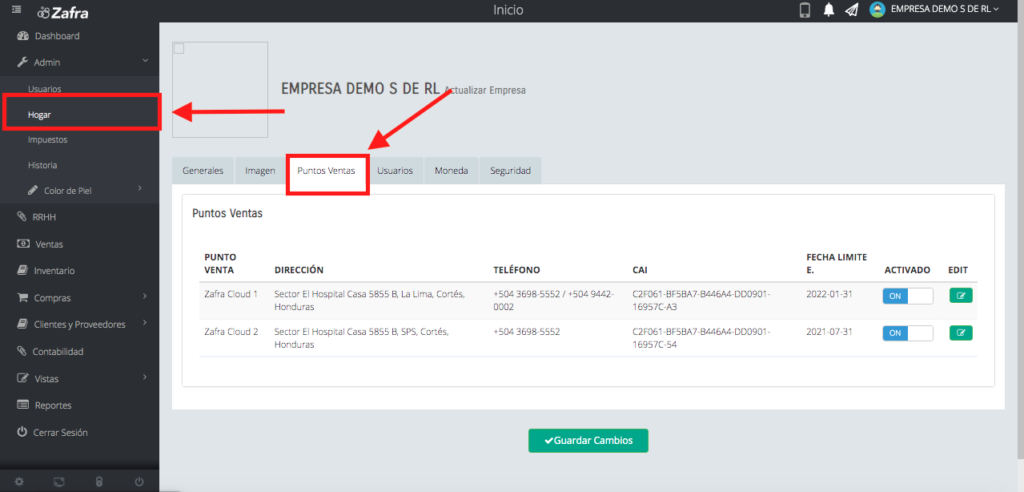Click the Inventario book icon in sidebar

pyautogui.click(x=22, y=271)
